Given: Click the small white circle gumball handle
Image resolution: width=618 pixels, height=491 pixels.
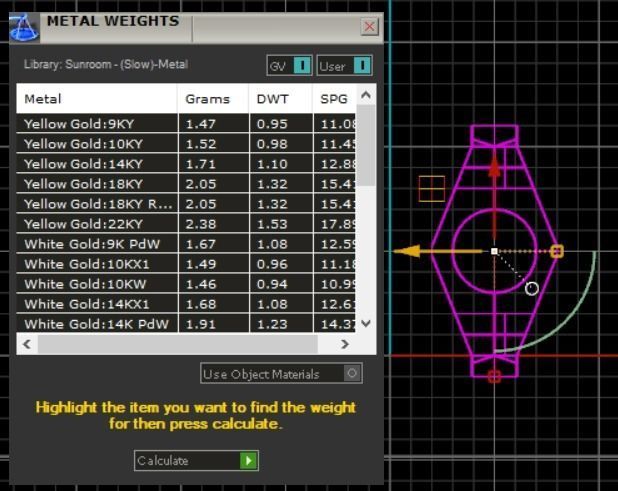Looking at the screenshot, I should pyautogui.click(x=532, y=288).
